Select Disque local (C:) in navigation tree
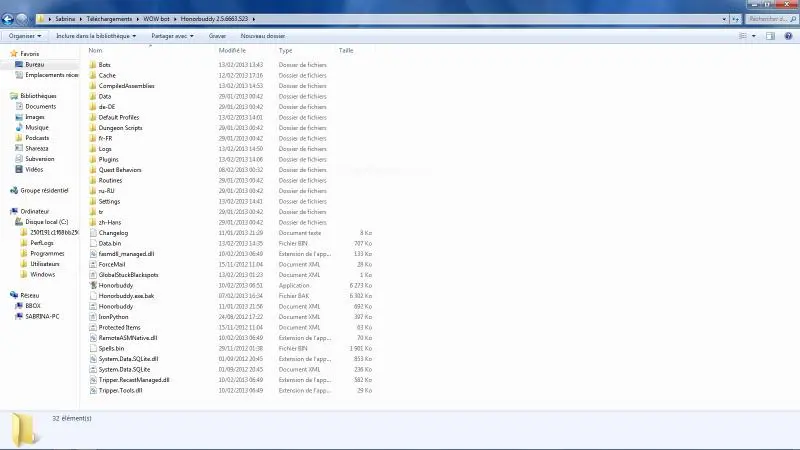Screen dimensions: 800x450 [x=46, y=221]
